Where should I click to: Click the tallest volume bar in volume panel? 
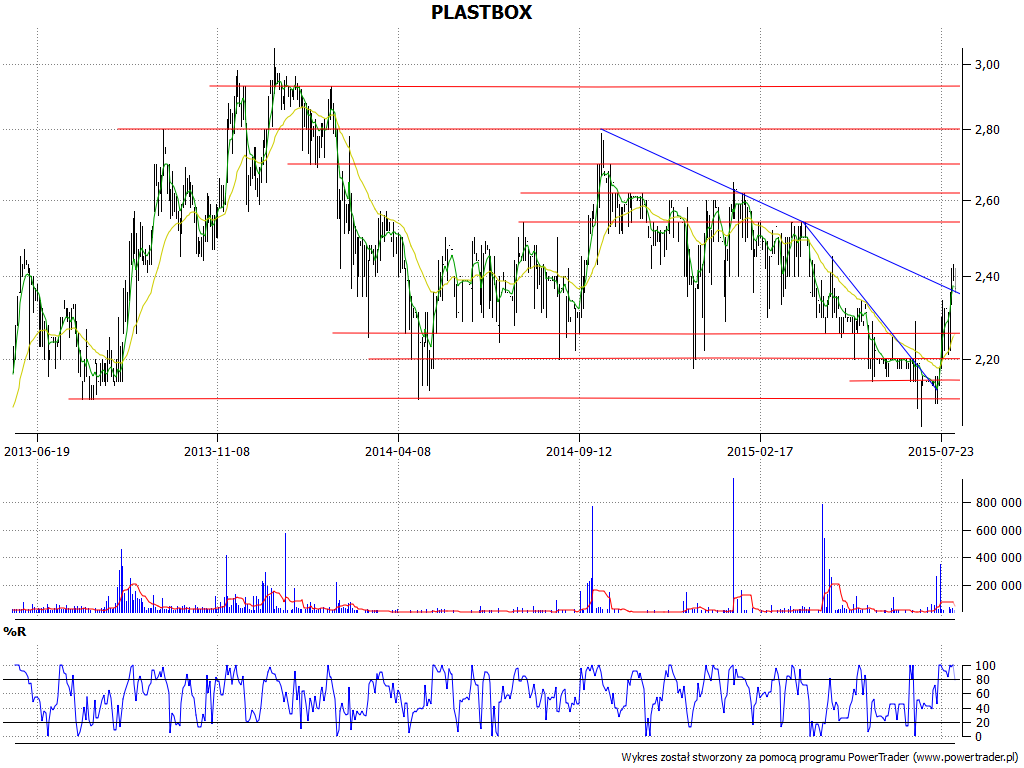pyautogui.click(x=733, y=545)
